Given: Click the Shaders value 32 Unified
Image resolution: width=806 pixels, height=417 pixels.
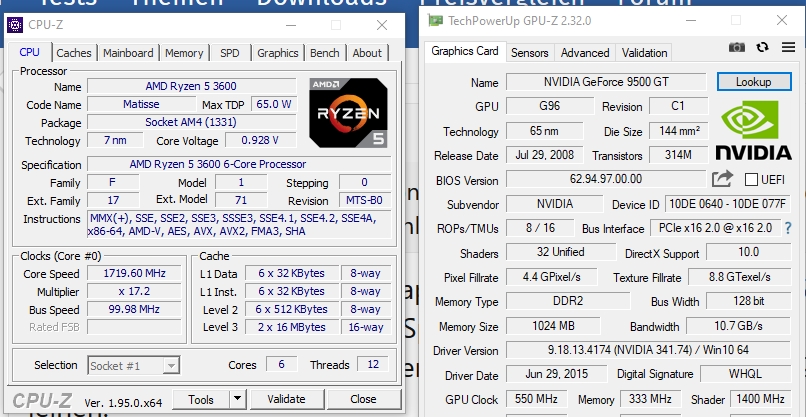Looking at the screenshot, I should pos(561,252).
